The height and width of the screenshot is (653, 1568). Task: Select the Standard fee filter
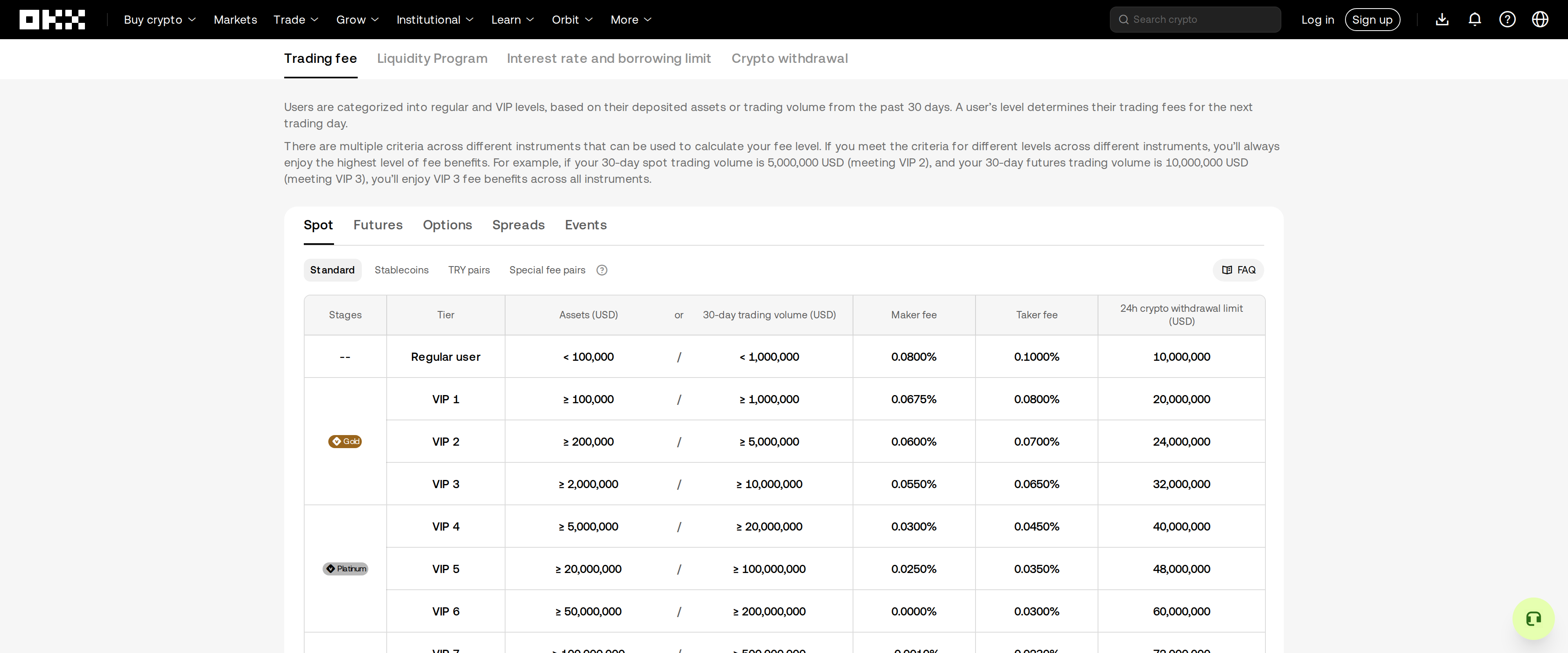(332, 270)
